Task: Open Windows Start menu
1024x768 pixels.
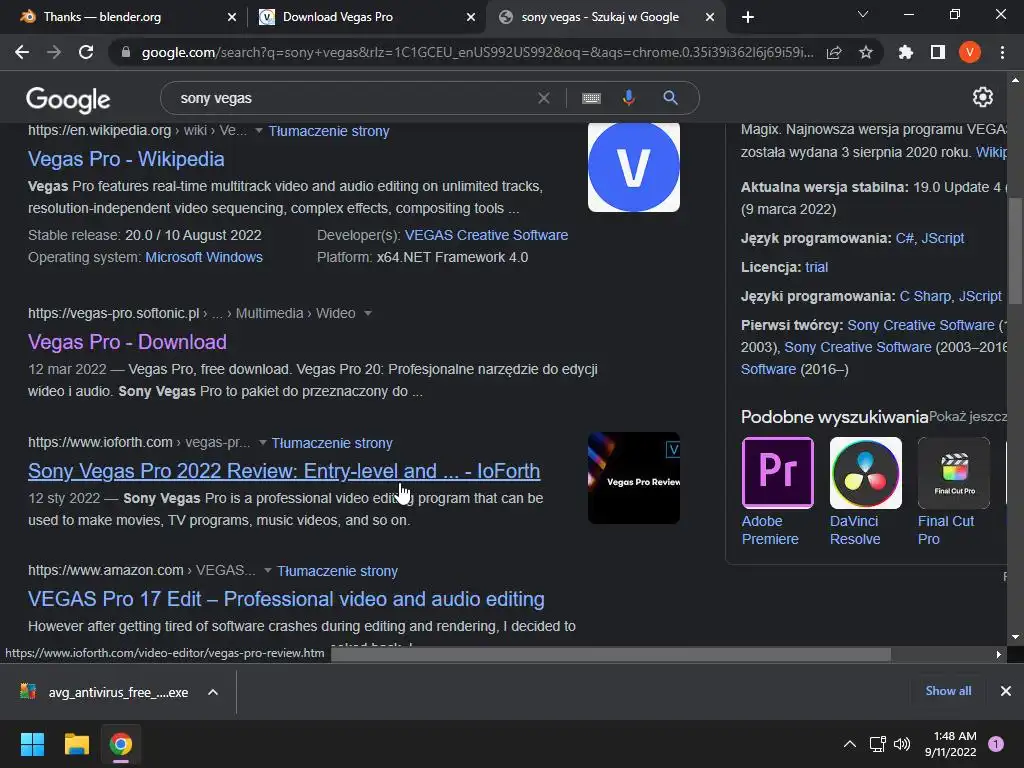Action: (x=32, y=744)
